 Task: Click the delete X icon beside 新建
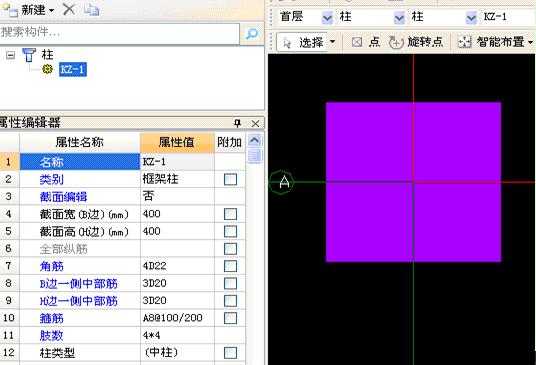(69, 9)
